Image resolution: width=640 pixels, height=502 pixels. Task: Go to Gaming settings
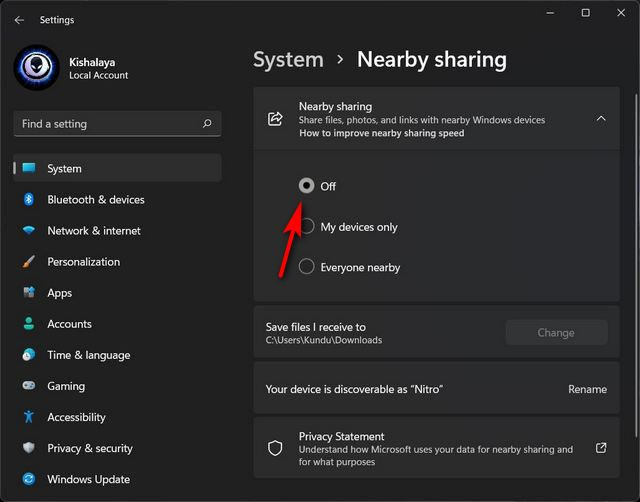tap(118, 386)
